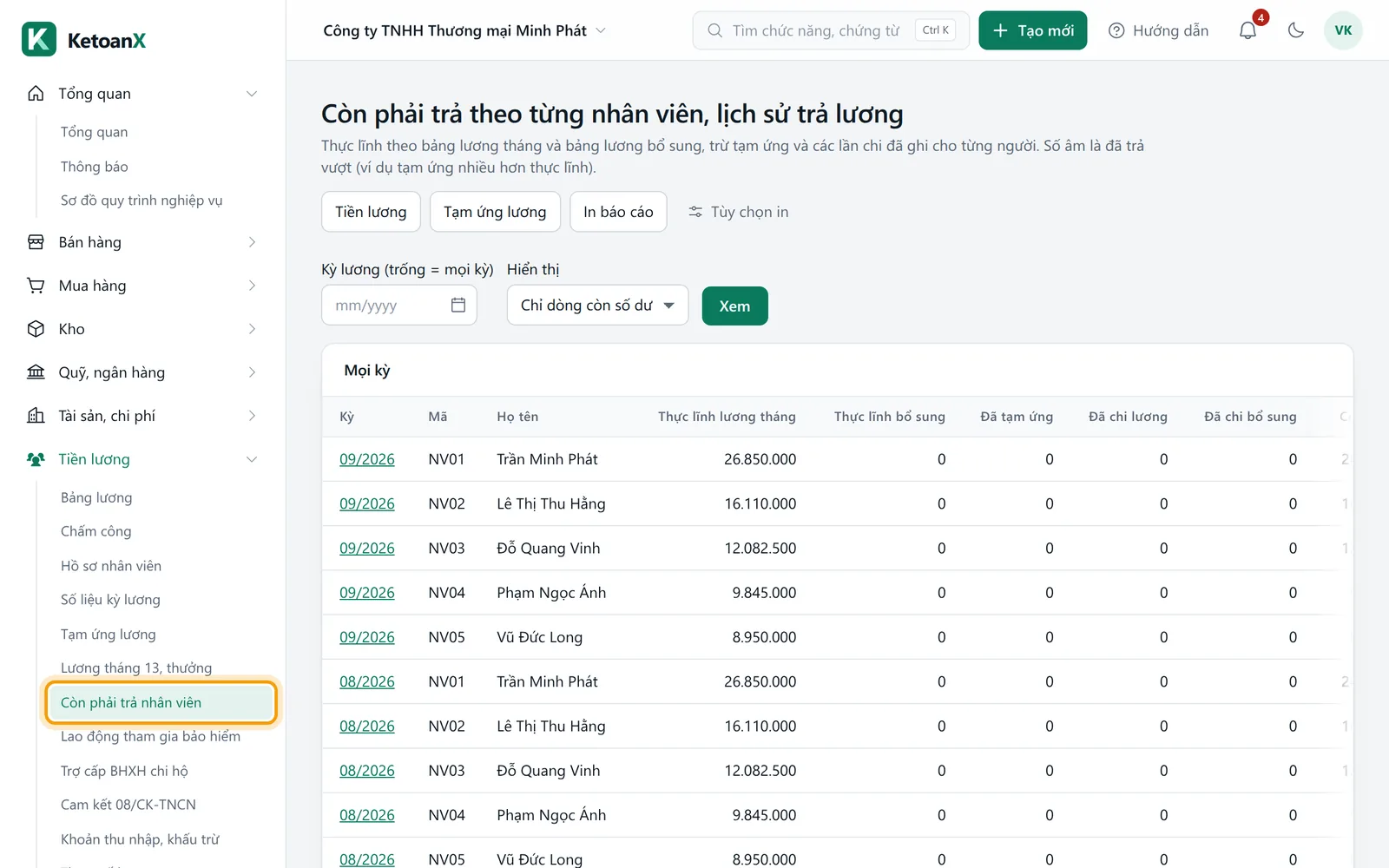Expand the Mua hàng menu chevron
Viewport: 1389px width, 868px height.
(252, 286)
